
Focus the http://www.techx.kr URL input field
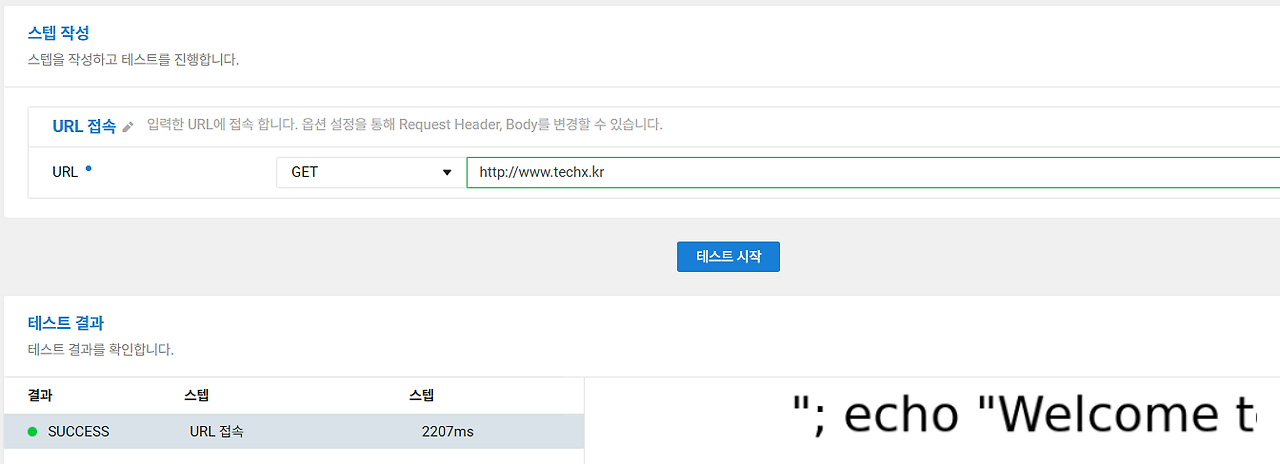point(873,172)
